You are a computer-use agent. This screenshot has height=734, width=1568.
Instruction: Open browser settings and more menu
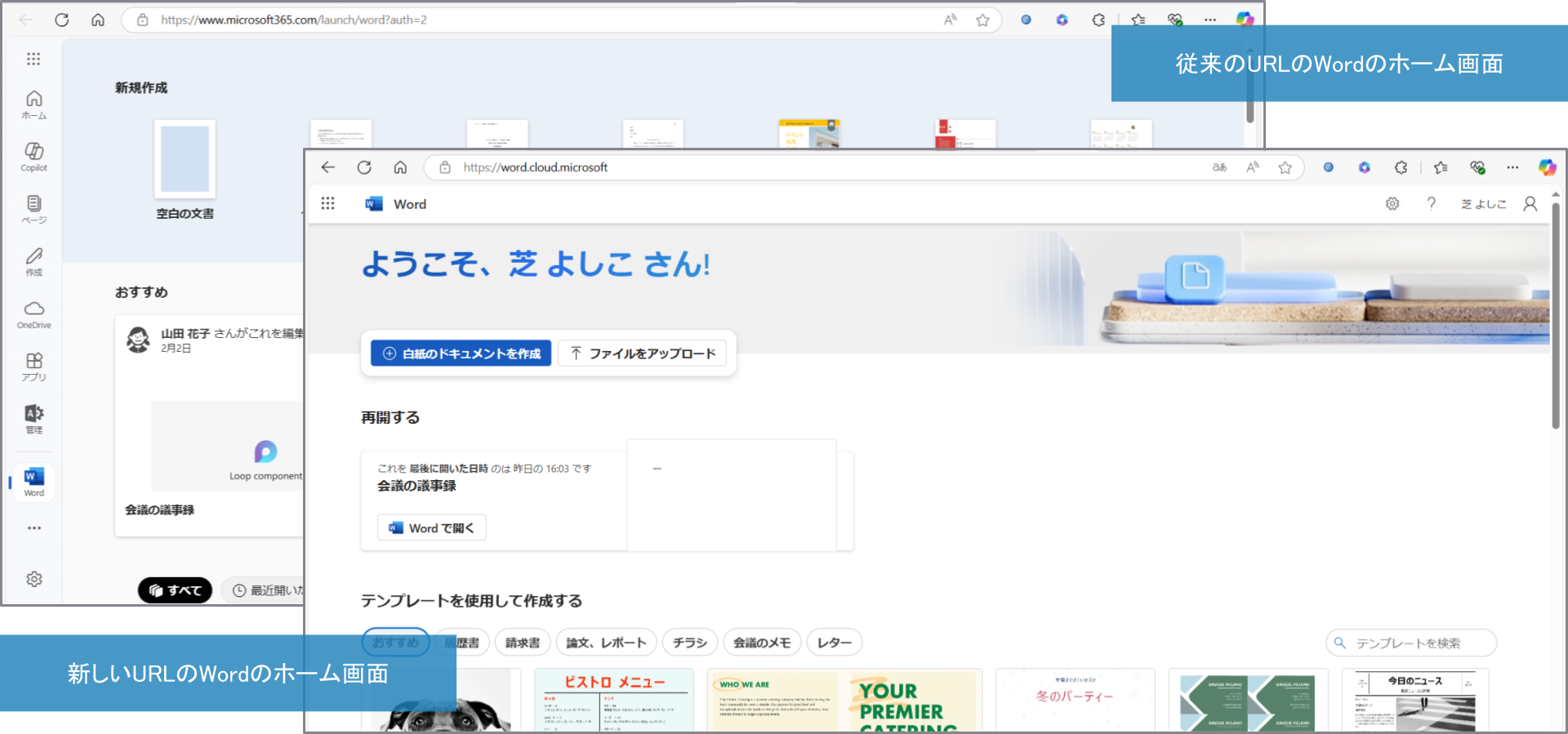tap(1512, 167)
